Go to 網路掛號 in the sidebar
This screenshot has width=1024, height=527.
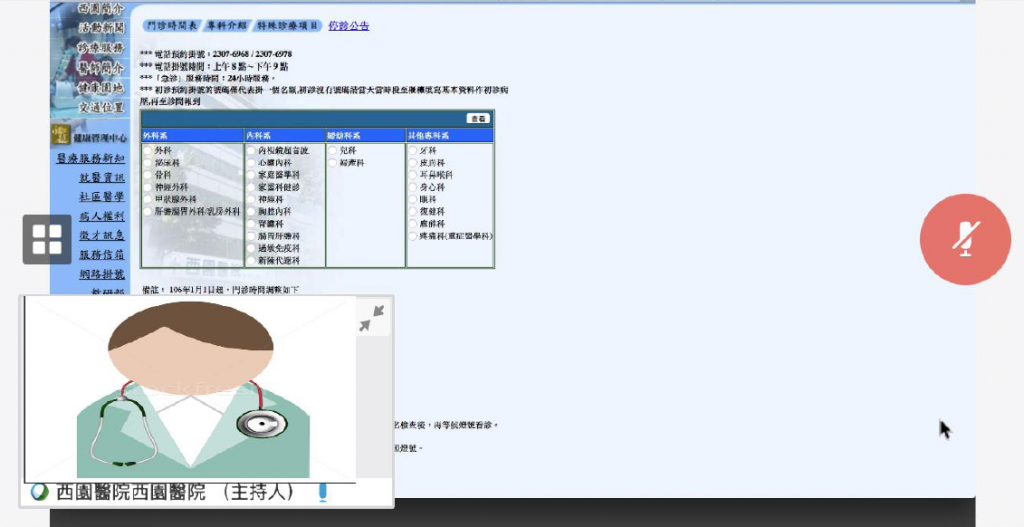(101, 274)
